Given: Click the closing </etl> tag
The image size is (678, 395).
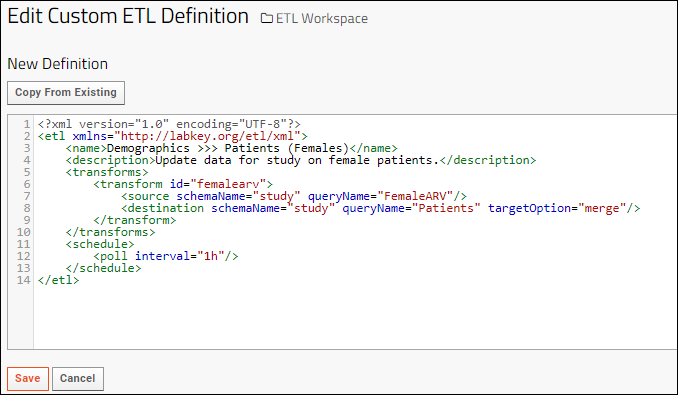Looking at the screenshot, I should point(58,280).
